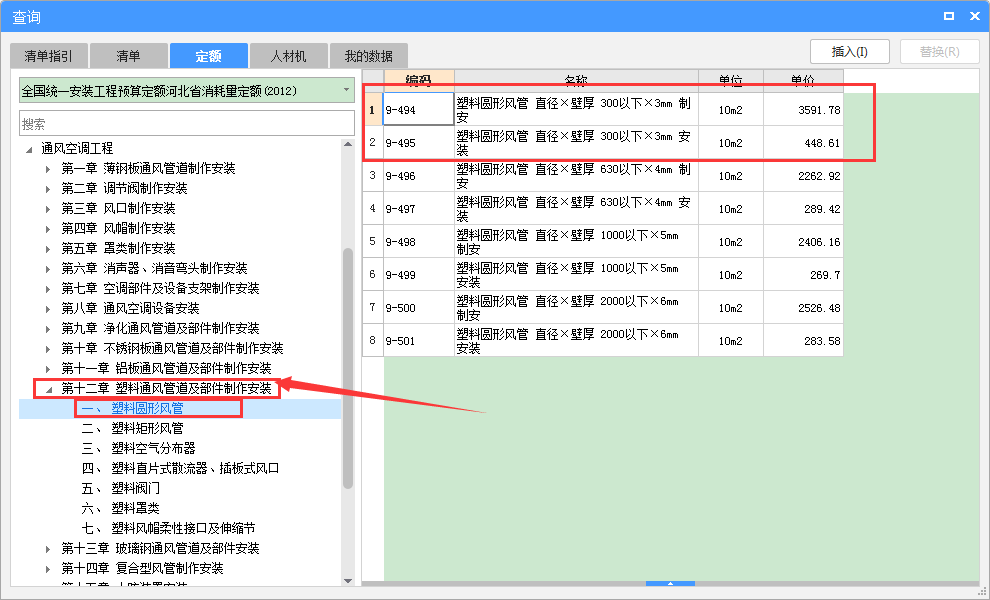Select 第十三章 玻璃钢通风管道及部件安装 label
The height and width of the screenshot is (600, 990).
point(160,548)
